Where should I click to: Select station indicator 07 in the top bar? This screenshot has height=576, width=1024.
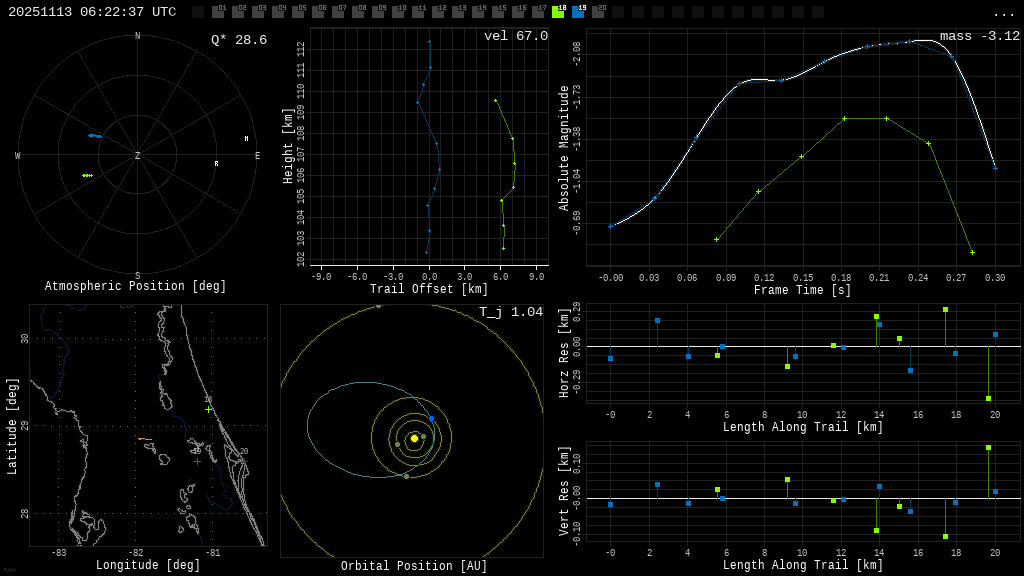tap(338, 12)
